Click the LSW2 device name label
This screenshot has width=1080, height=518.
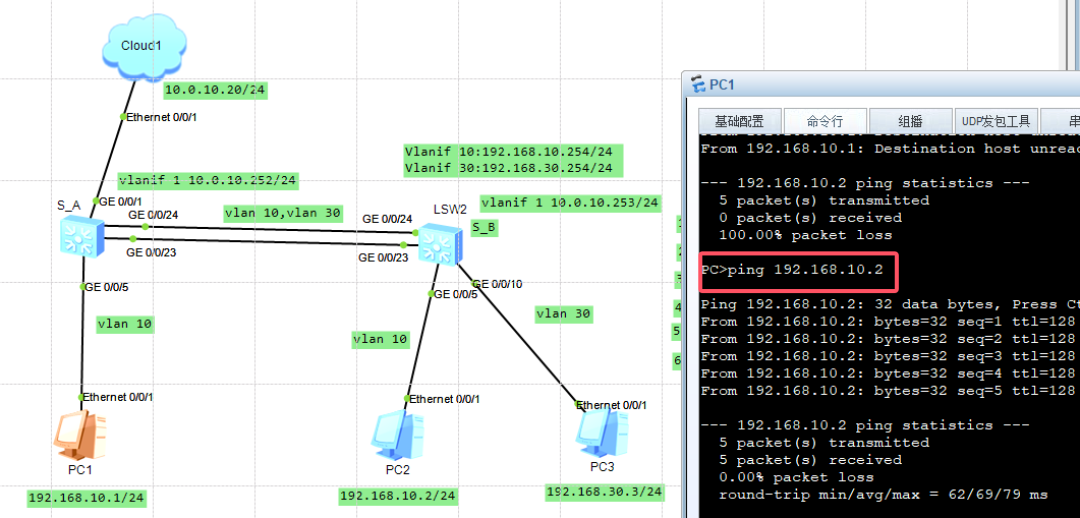point(450,209)
